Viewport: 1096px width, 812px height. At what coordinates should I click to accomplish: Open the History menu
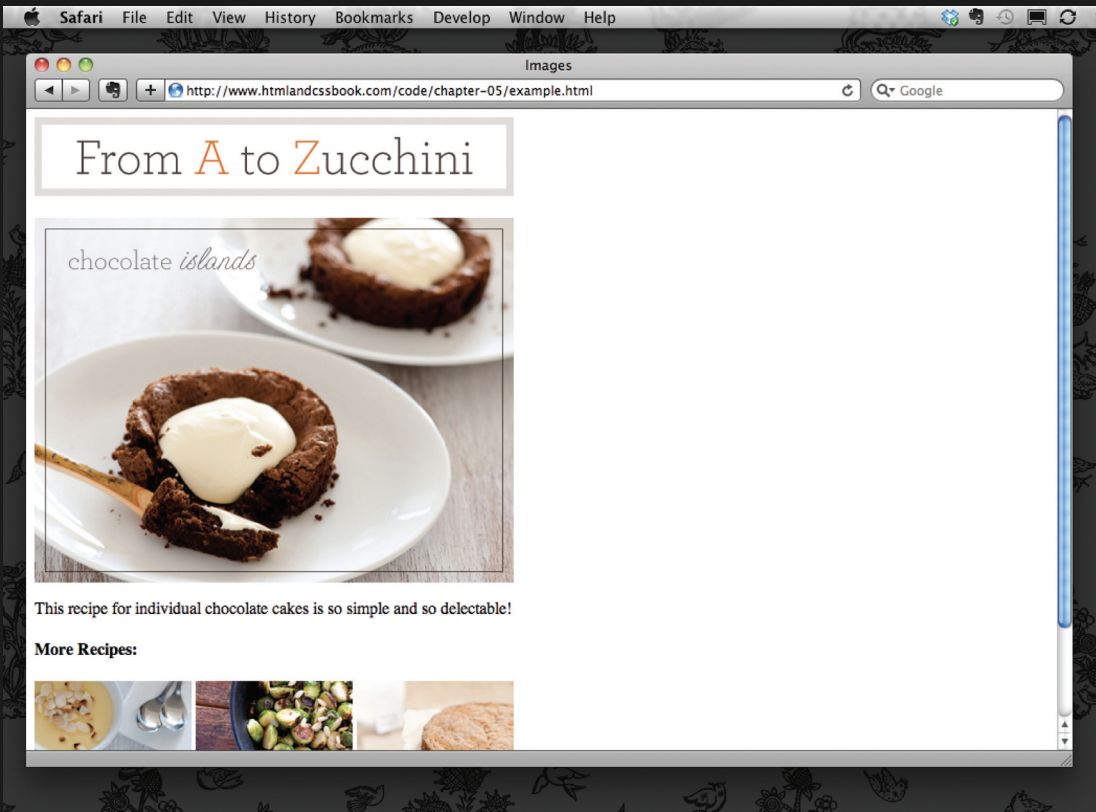pyautogui.click(x=289, y=17)
